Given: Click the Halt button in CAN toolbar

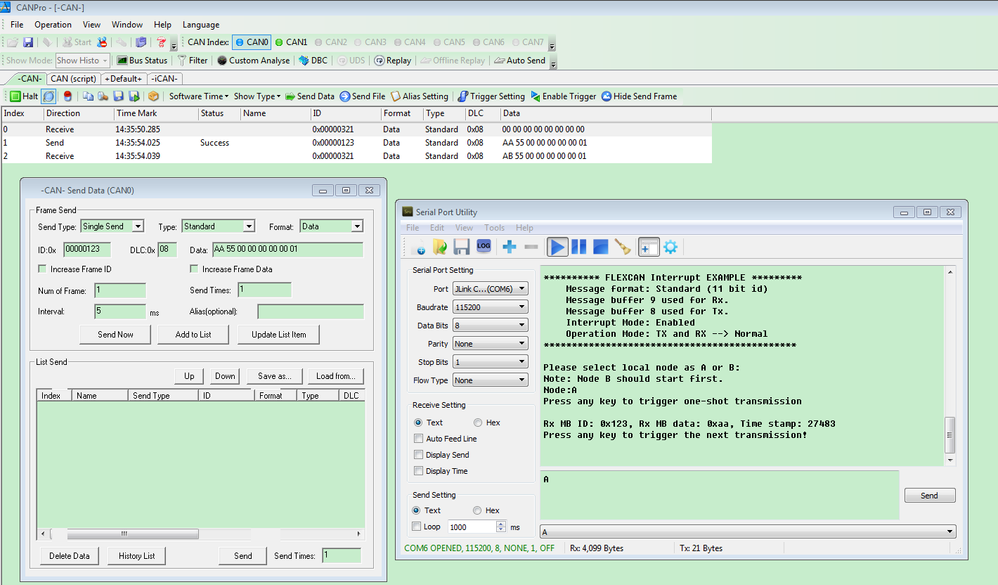Looking at the screenshot, I should (x=24, y=96).
